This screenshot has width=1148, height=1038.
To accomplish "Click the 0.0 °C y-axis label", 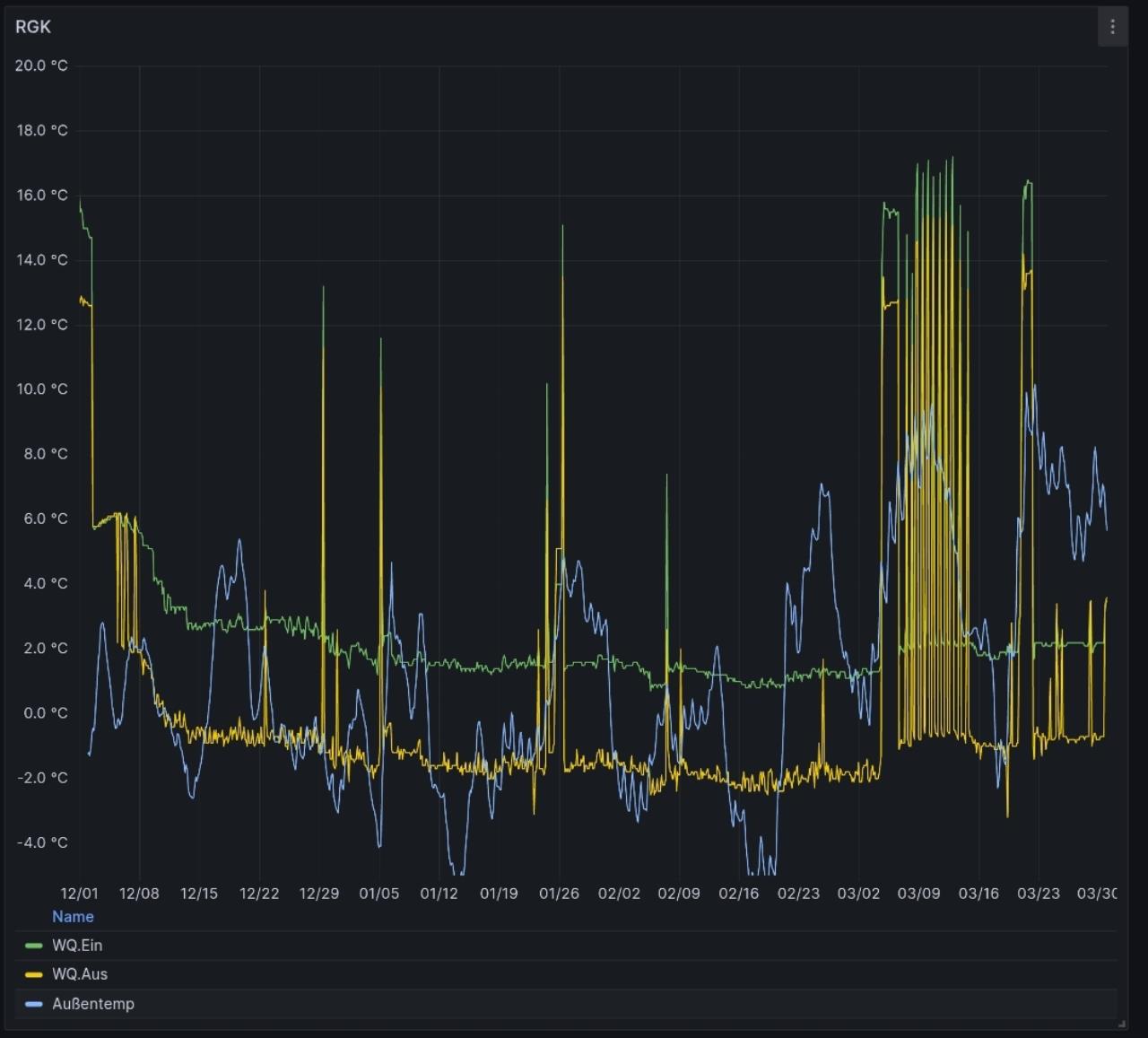I will 45,713.
